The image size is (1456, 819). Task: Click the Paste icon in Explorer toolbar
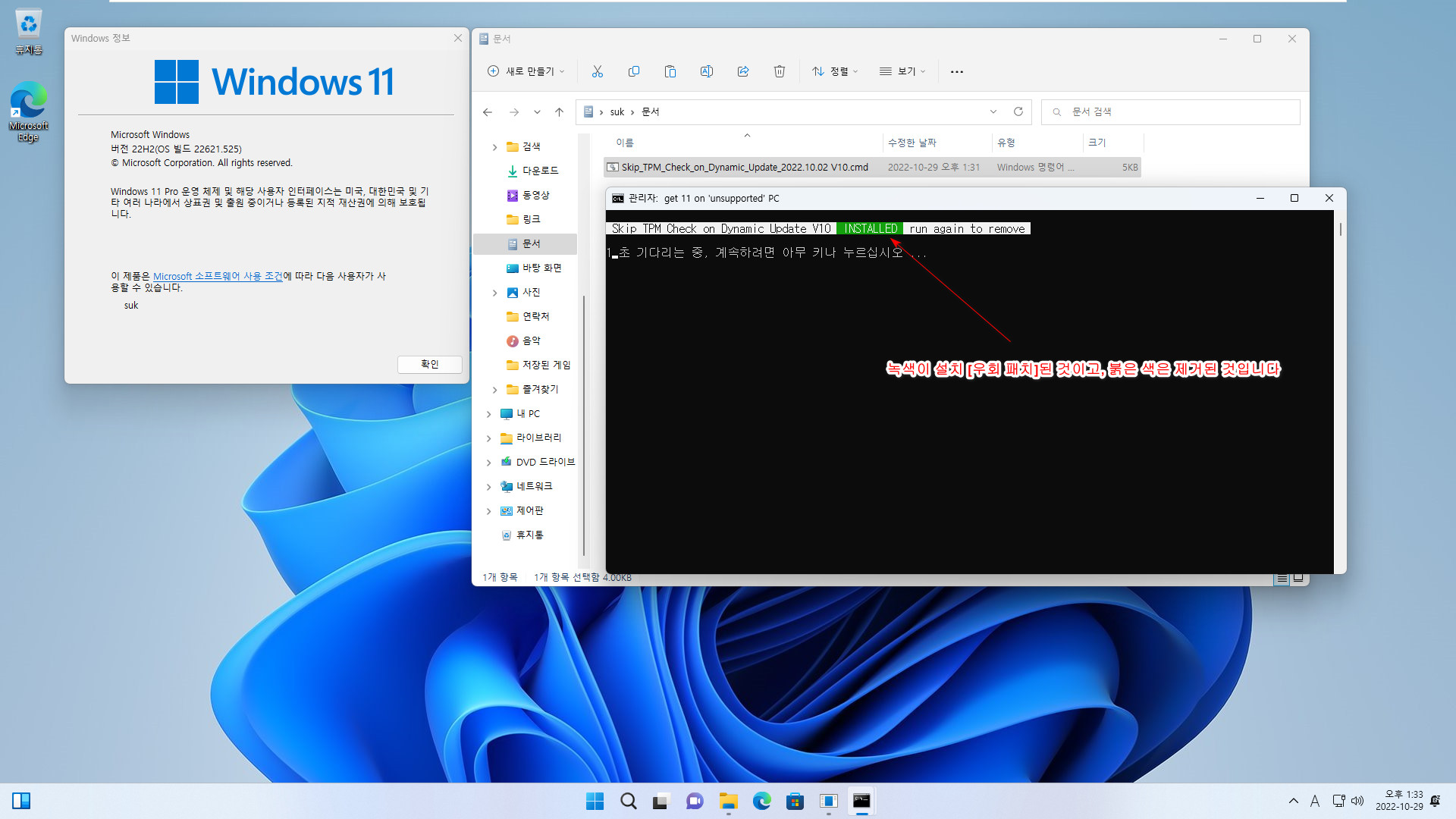click(670, 71)
